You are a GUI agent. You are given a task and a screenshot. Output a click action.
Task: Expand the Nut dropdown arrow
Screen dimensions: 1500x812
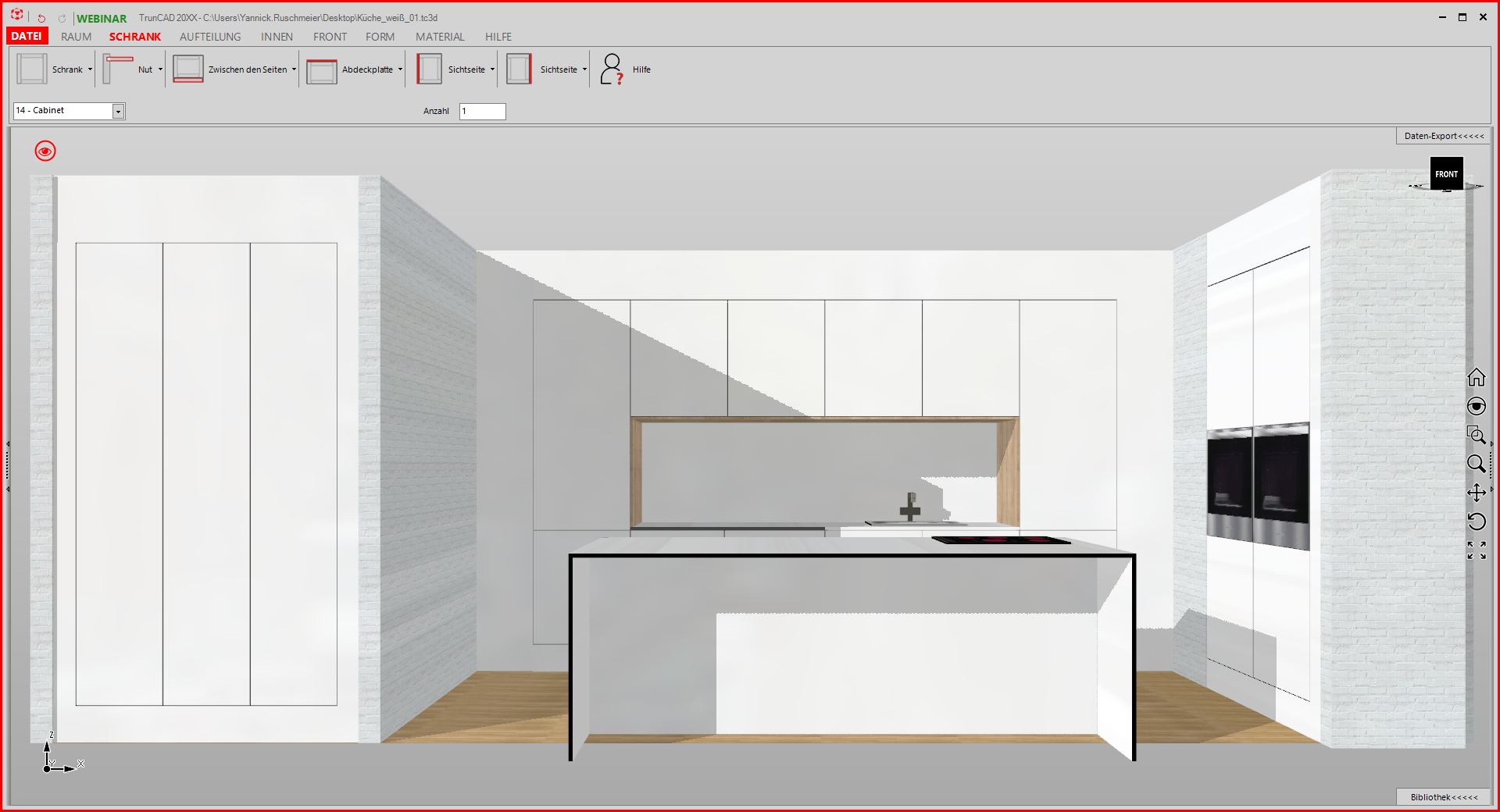pyautogui.click(x=160, y=69)
